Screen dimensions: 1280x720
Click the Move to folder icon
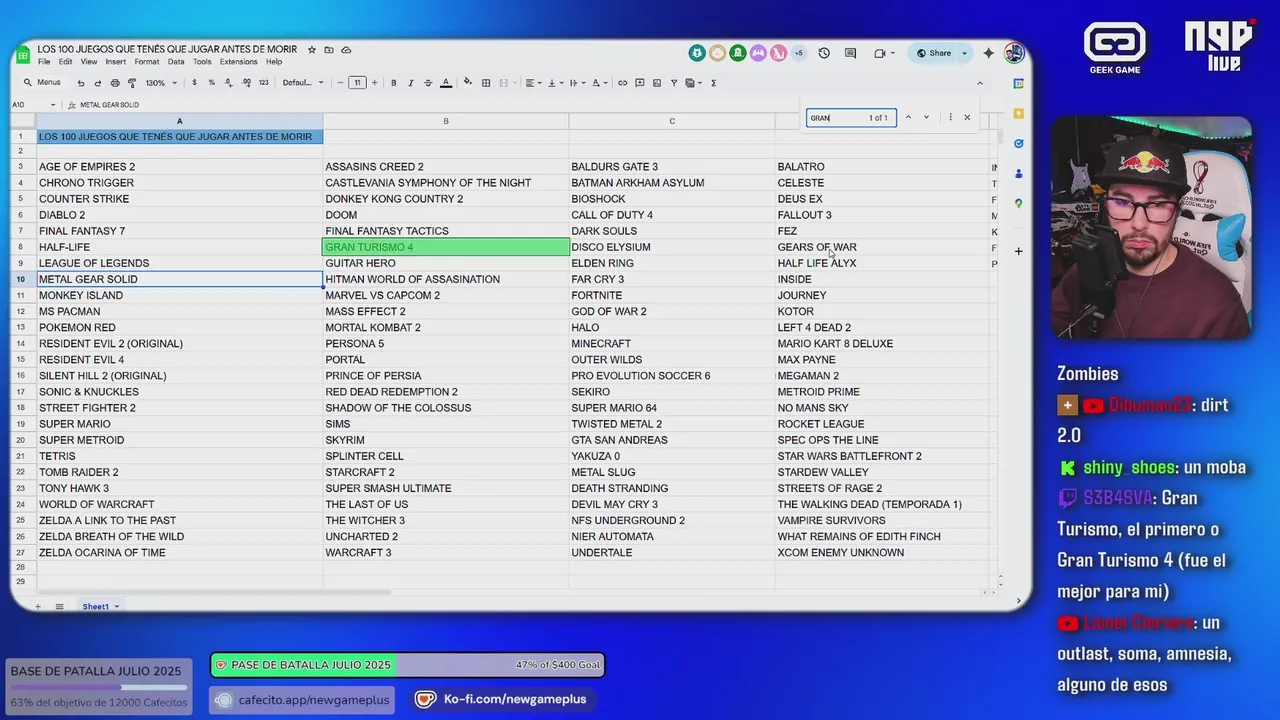(x=329, y=49)
